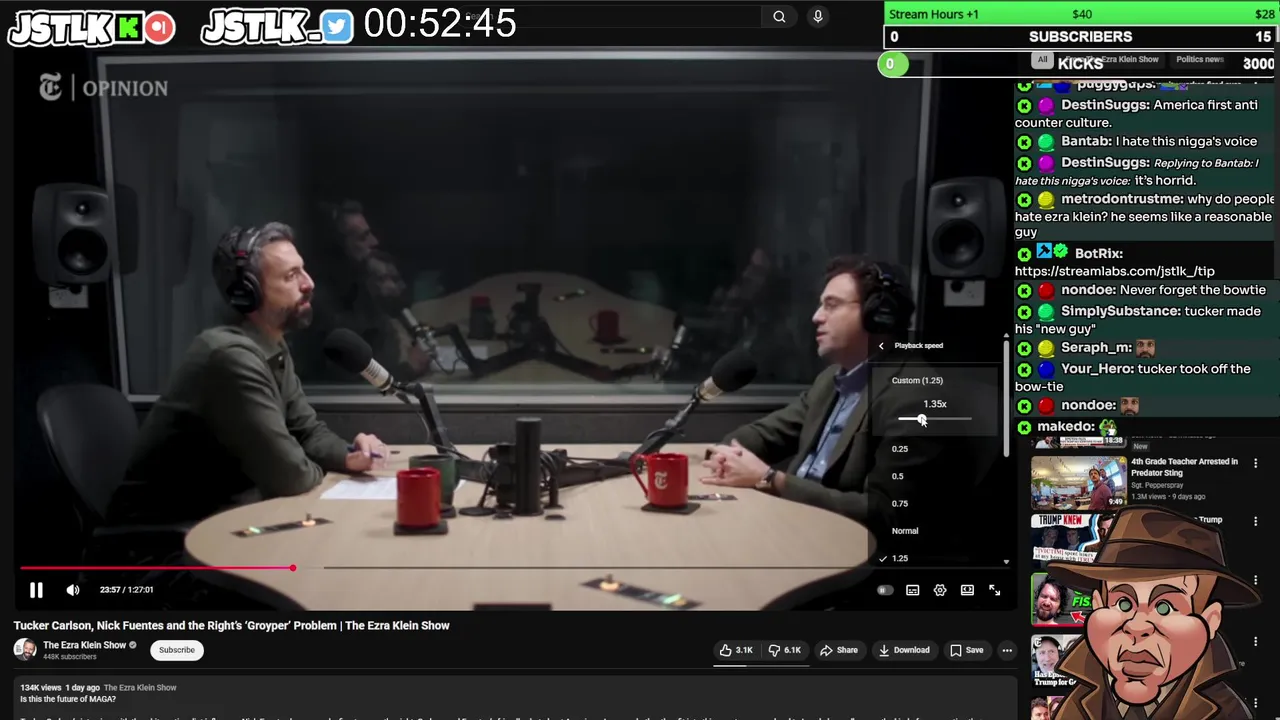The width and height of the screenshot is (1280, 720).
Task: Click The Ezra Klein Show link in description
Action: coord(140,688)
